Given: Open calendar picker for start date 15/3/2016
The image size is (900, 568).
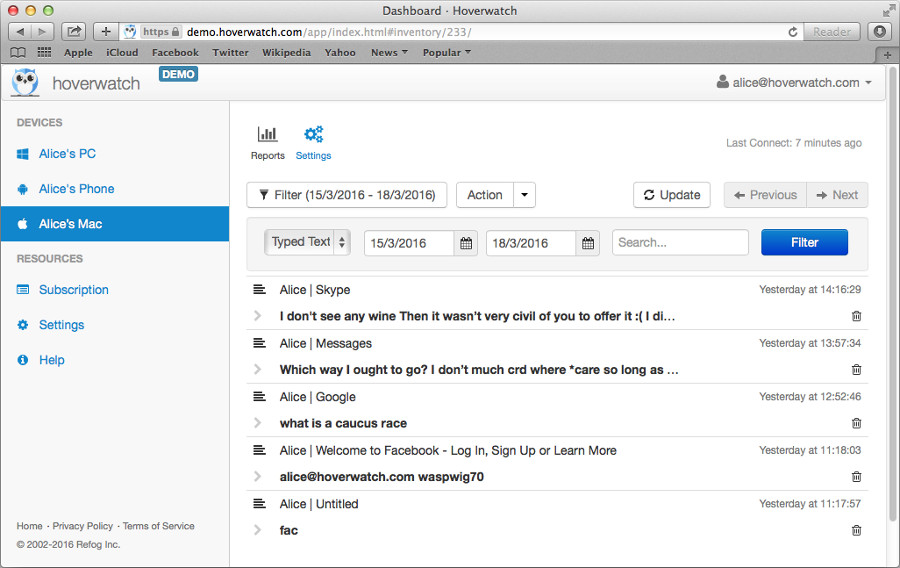Looking at the screenshot, I should [x=466, y=243].
